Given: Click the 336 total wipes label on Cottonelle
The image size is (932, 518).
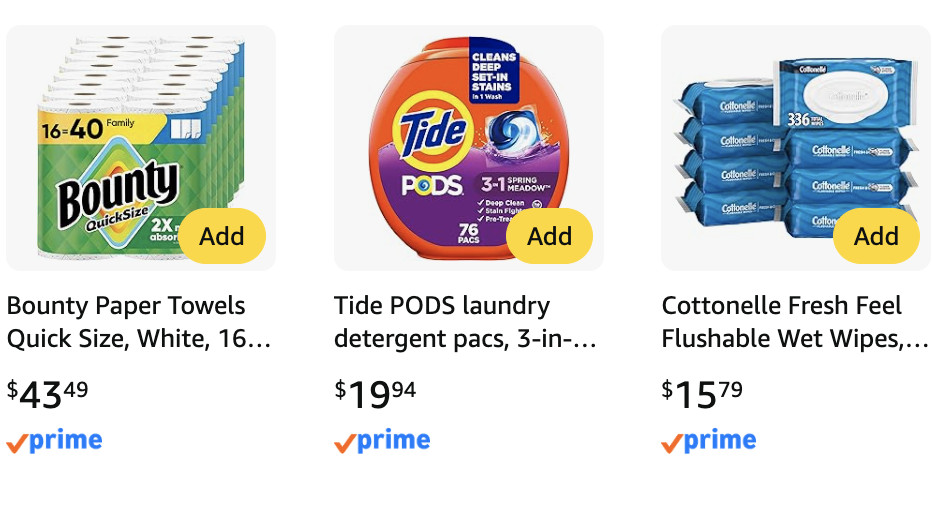Looking at the screenshot, I should tap(811, 119).
